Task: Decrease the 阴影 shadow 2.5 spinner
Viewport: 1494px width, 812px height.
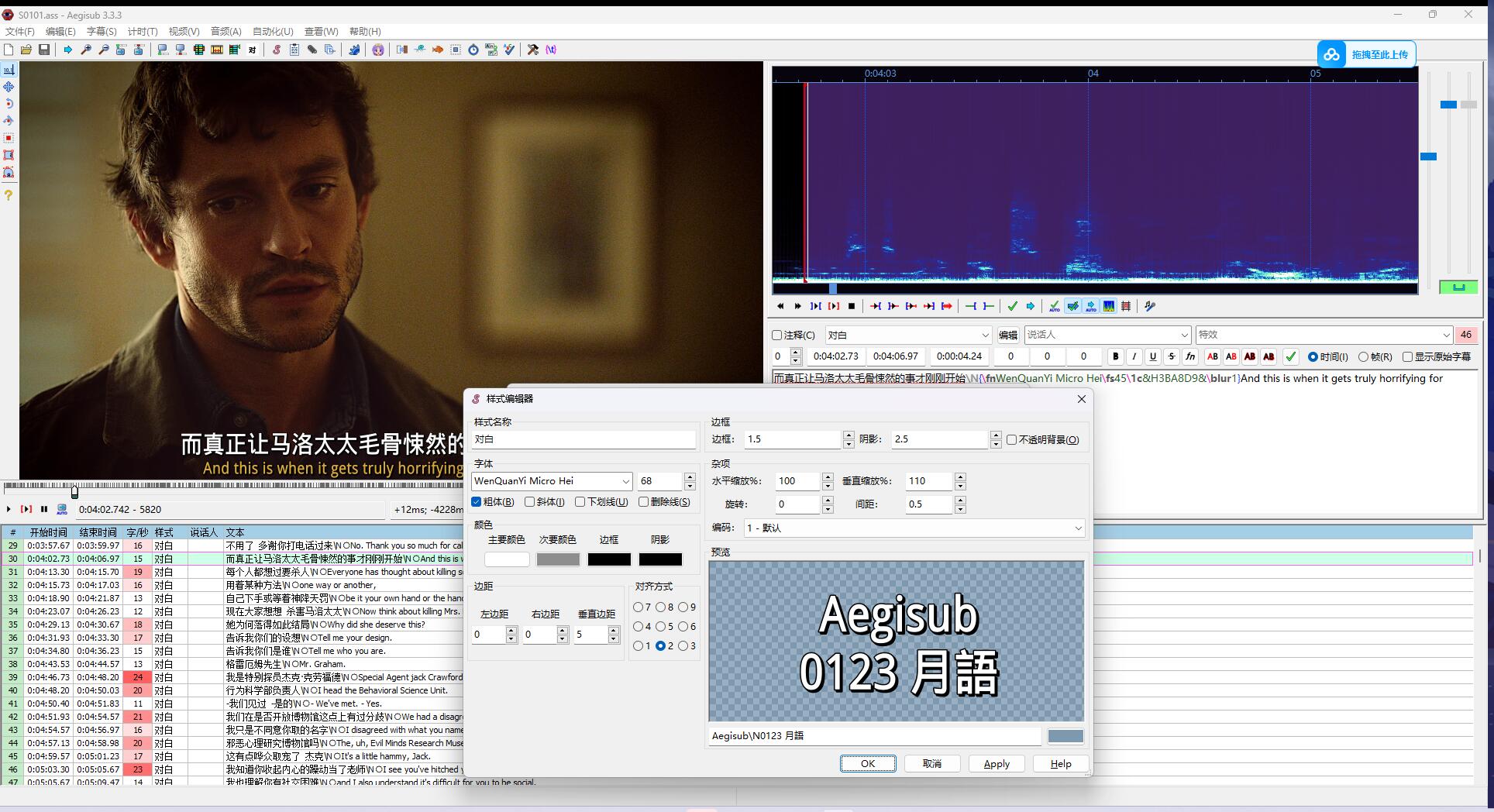Action: (x=996, y=444)
